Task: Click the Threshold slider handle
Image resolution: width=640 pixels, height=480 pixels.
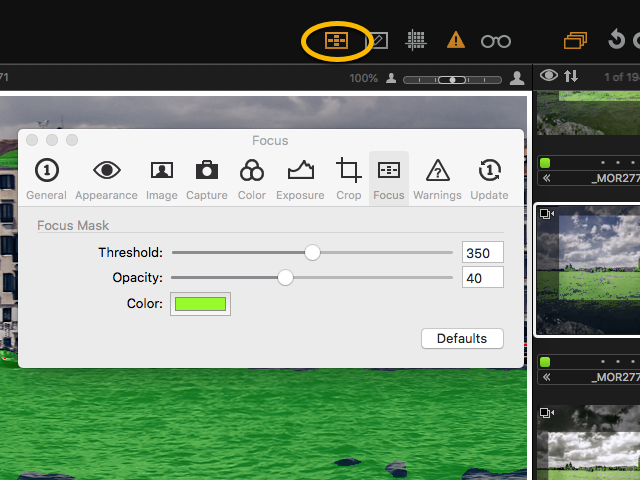Action: pos(312,253)
